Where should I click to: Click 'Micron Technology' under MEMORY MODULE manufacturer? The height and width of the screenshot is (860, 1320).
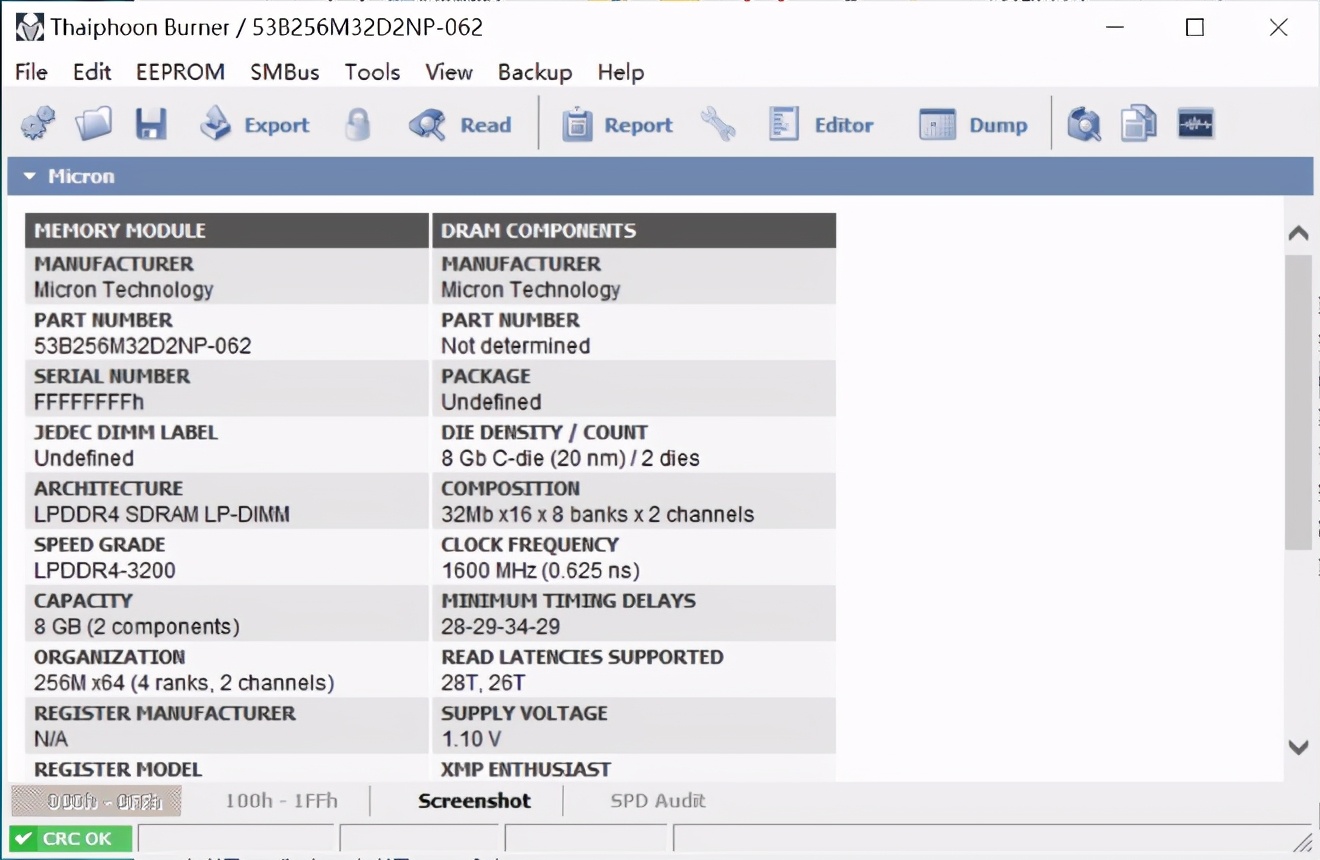click(x=124, y=290)
